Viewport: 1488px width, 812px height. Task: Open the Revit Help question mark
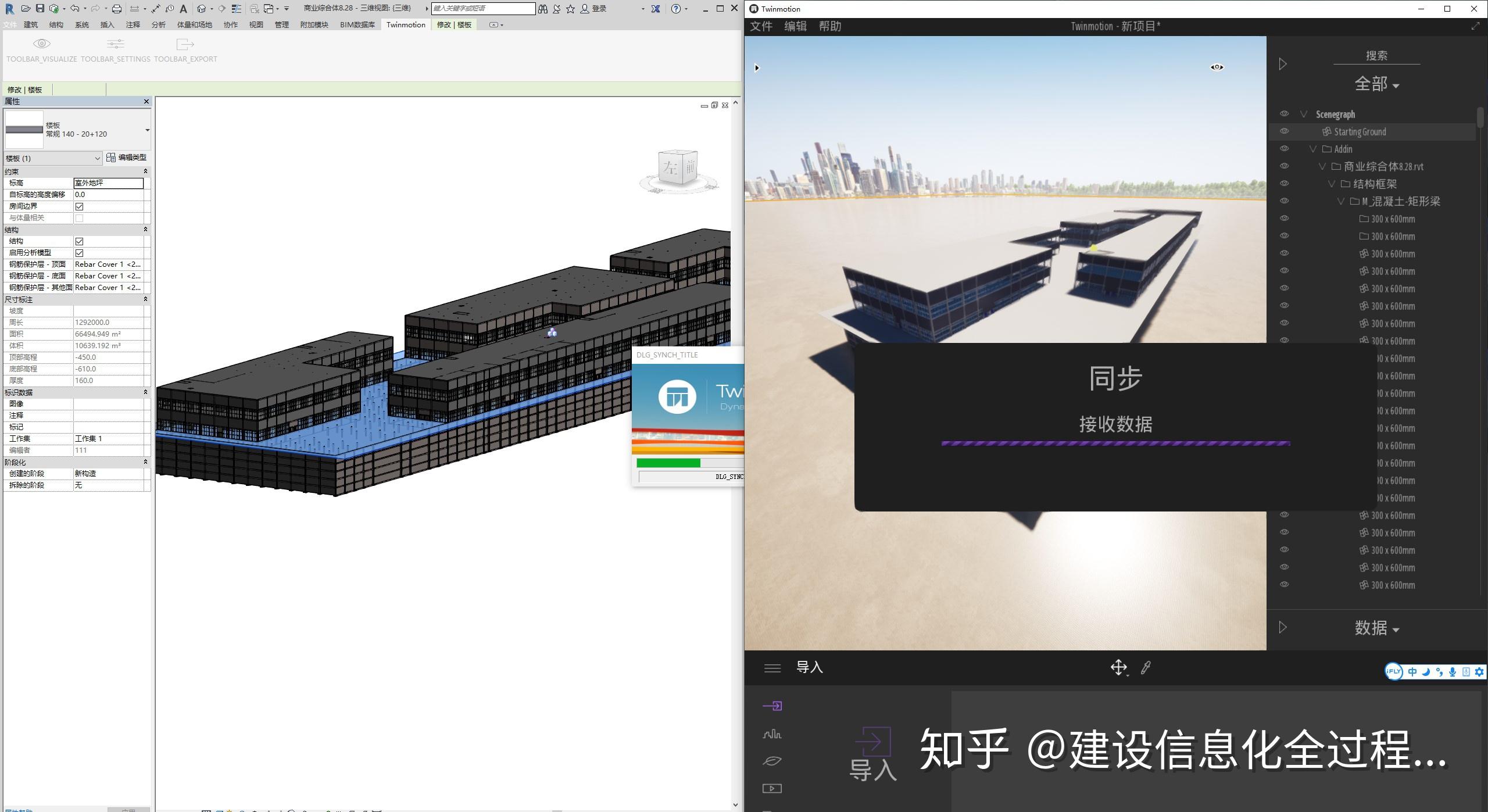675,8
